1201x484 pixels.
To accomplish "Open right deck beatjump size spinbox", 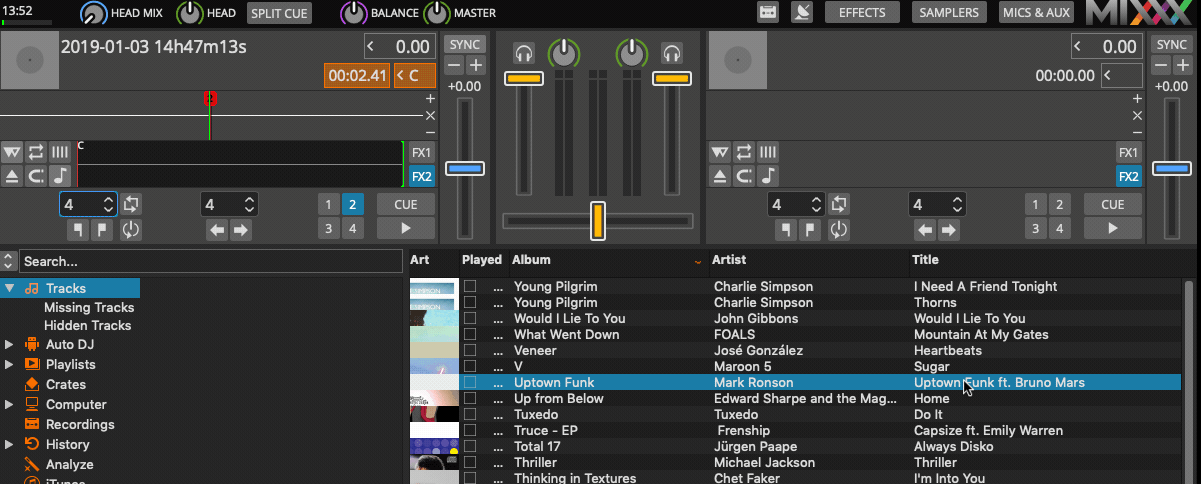I will [936, 204].
